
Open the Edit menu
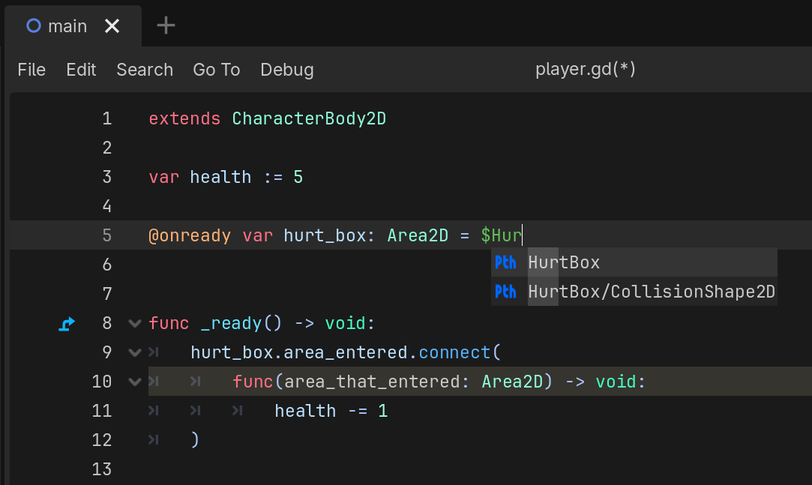81,69
